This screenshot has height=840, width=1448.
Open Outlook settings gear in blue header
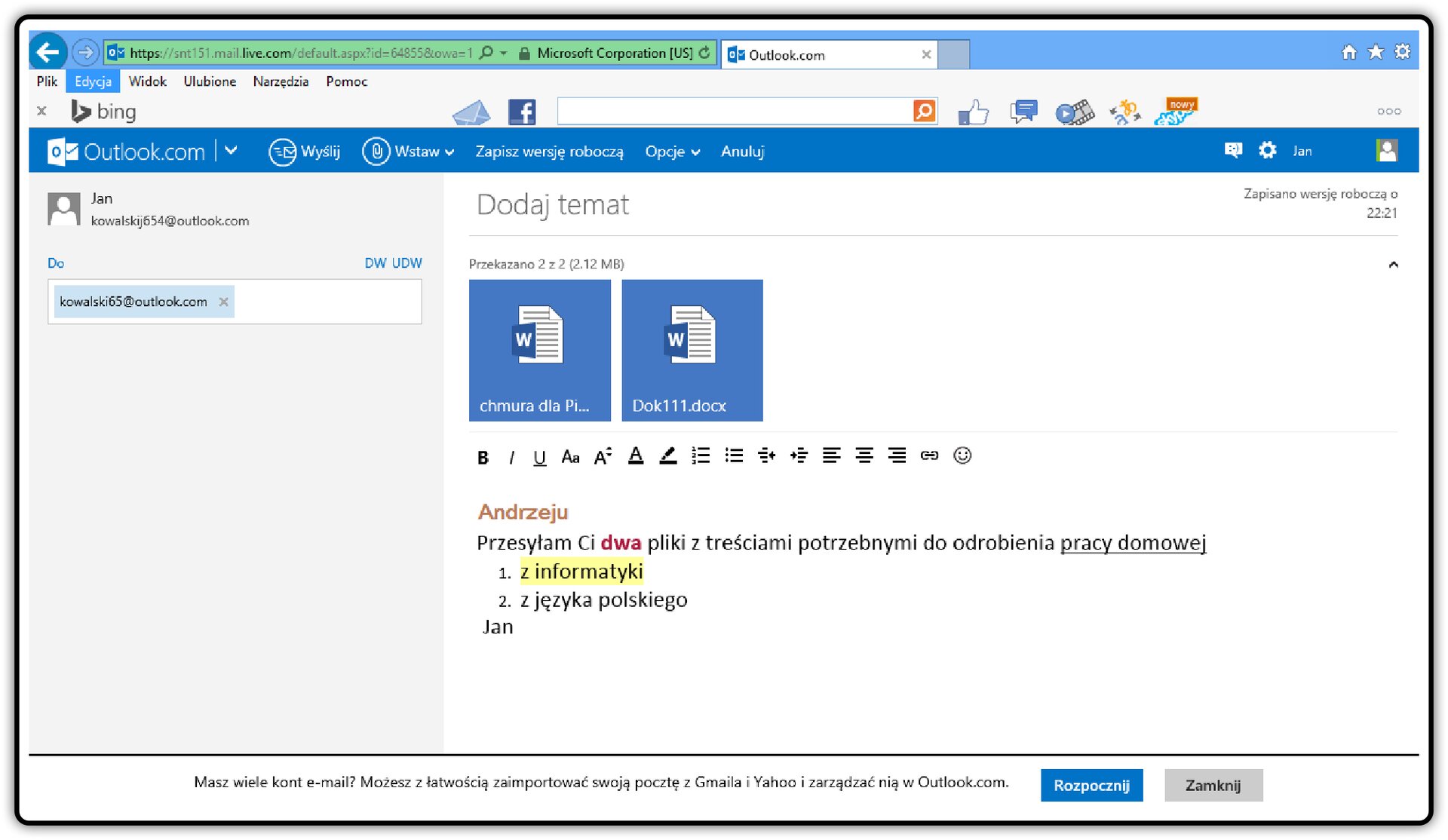point(1268,151)
